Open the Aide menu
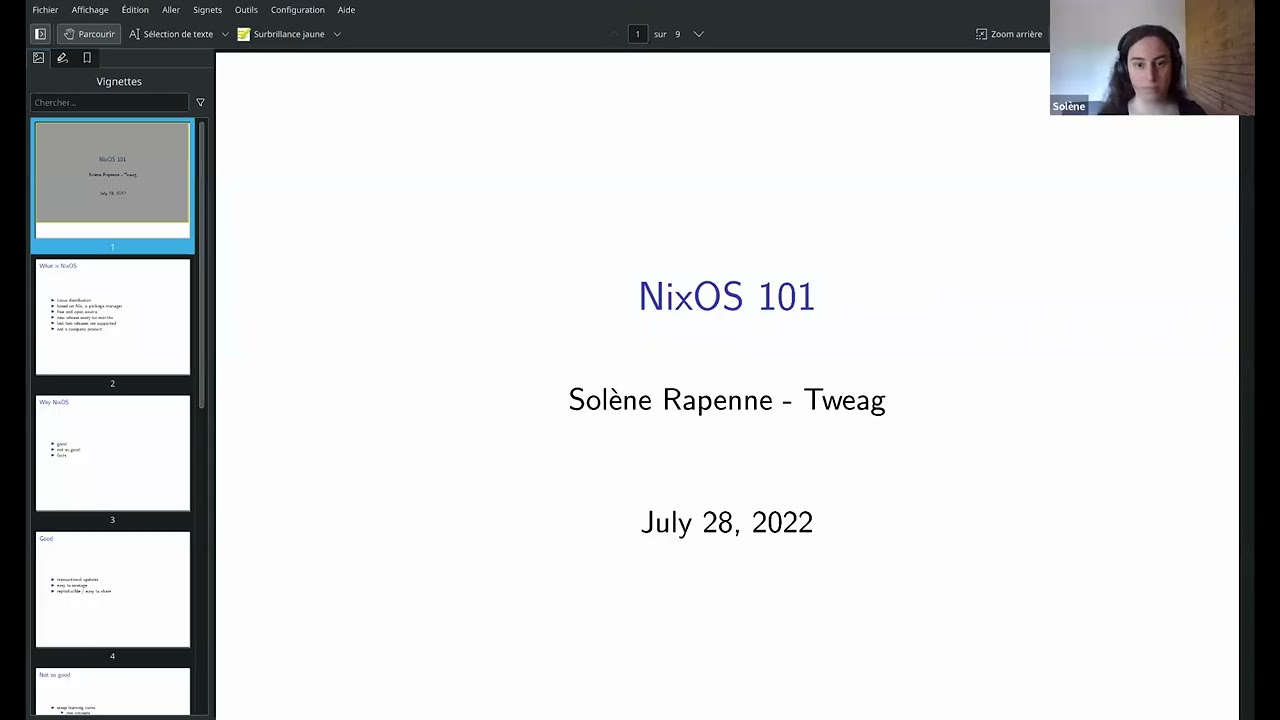This screenshot has width=1280, height=720. [x=346, y=10]
